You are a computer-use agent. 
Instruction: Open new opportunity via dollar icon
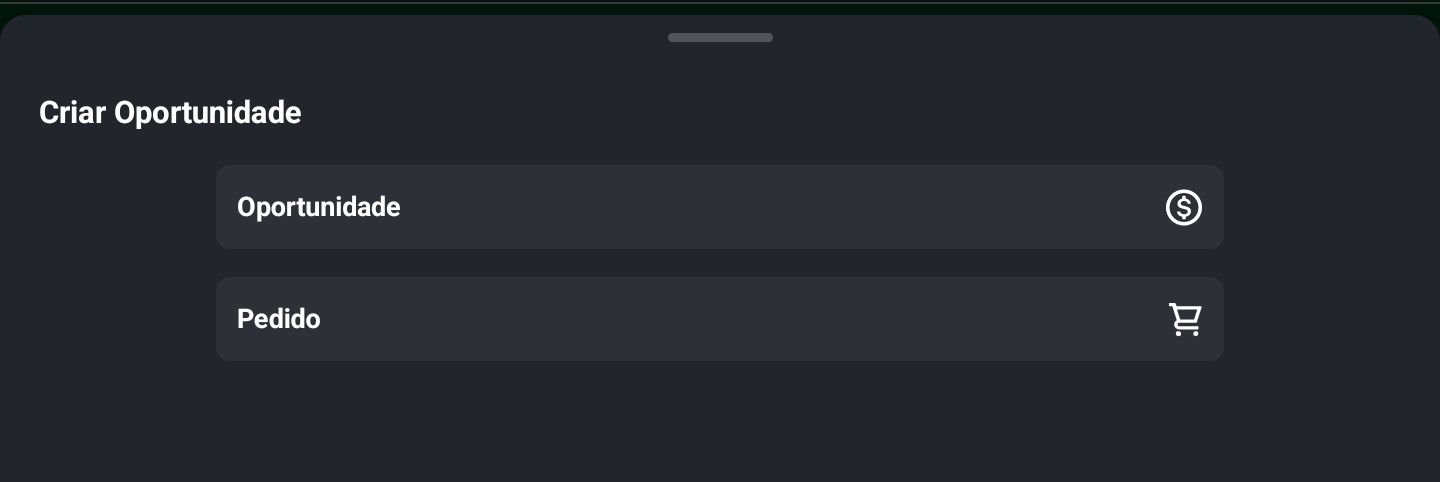[1184, 207]
